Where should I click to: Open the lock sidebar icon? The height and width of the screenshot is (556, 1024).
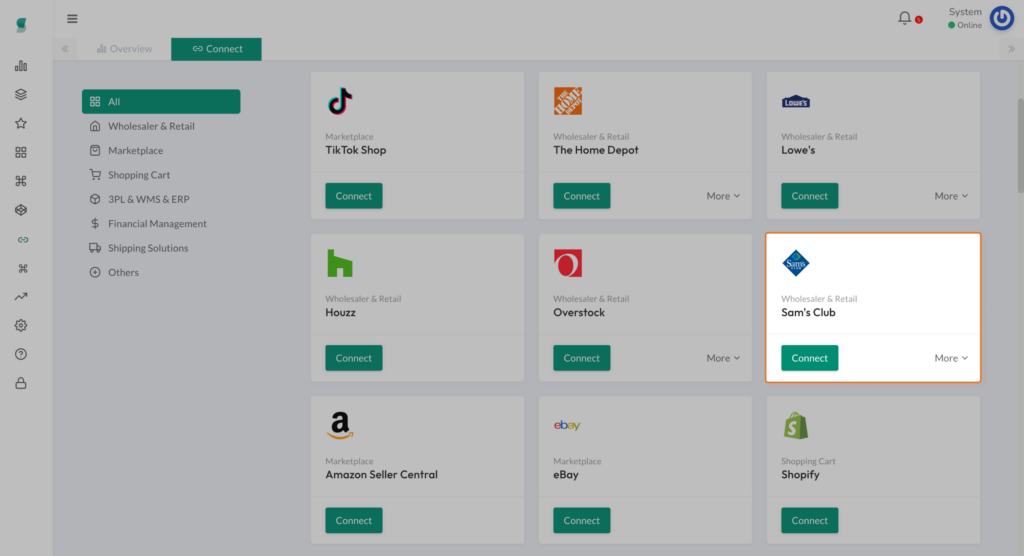pos(21,384)
